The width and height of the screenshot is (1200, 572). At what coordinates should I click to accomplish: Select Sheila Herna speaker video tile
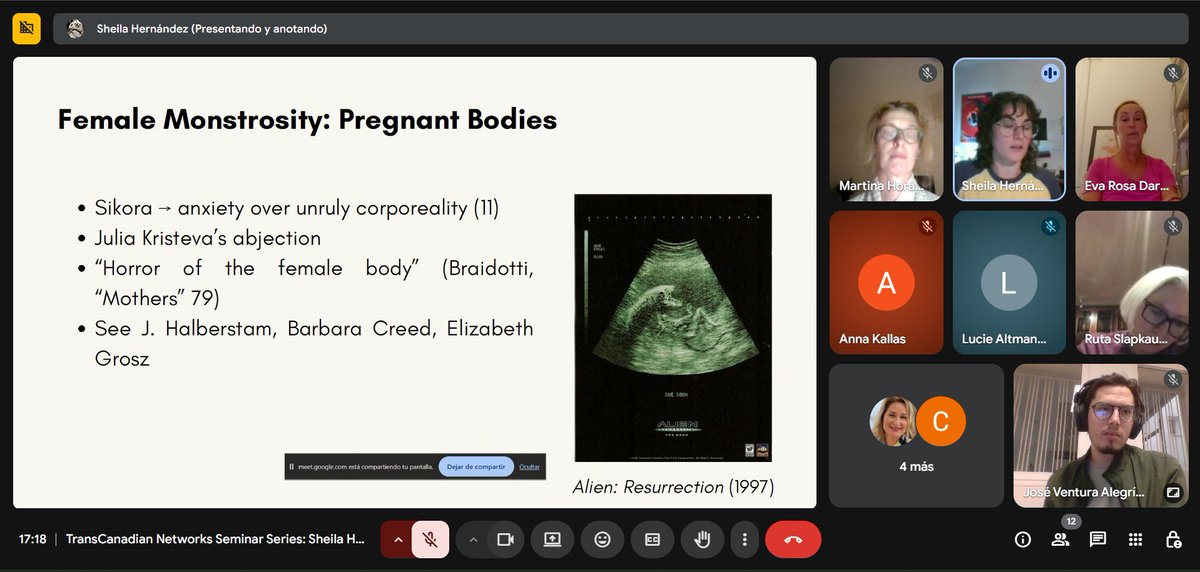[1009, 129]
